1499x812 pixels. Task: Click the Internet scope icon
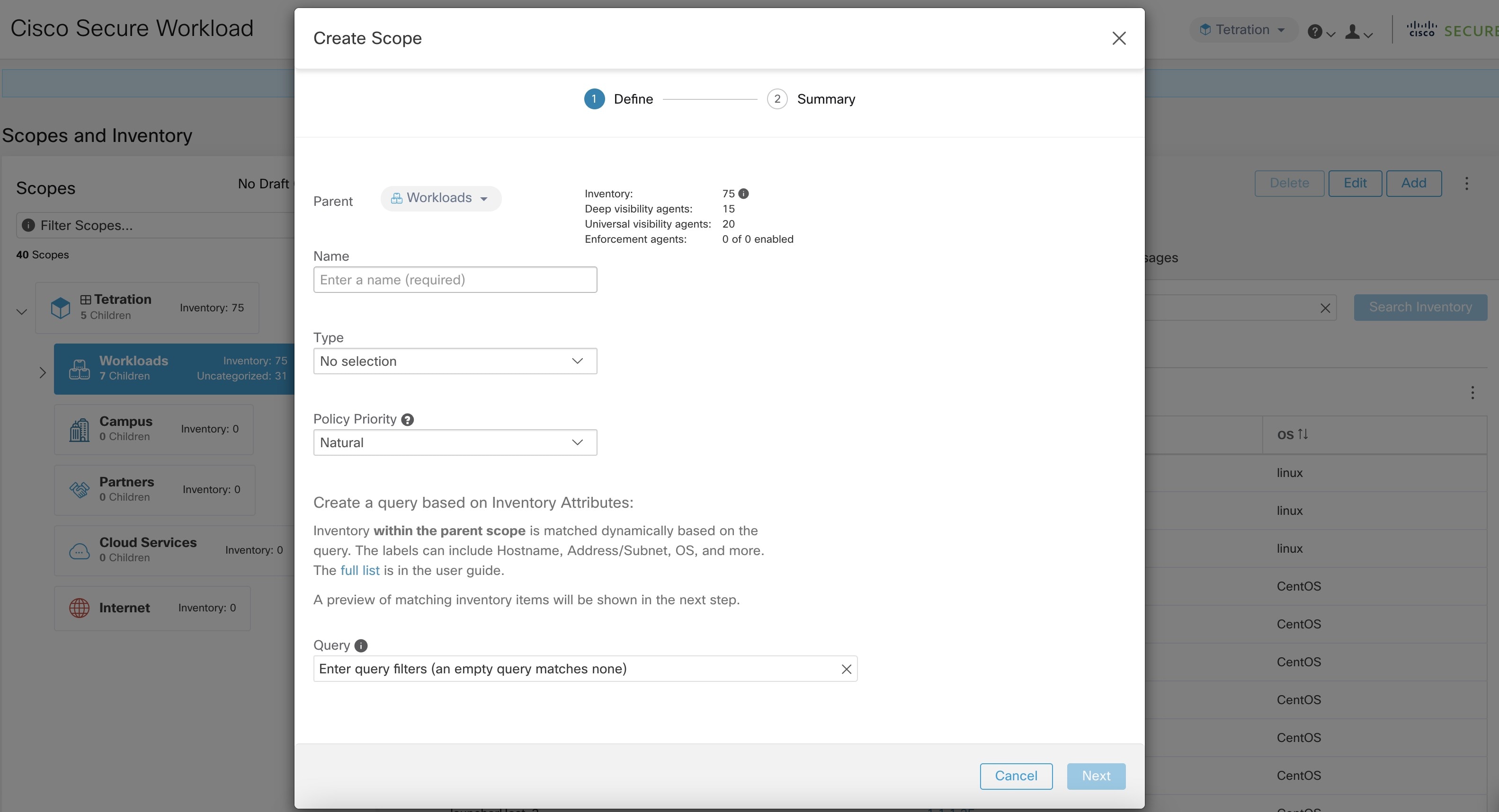click(x=79, y=608)
